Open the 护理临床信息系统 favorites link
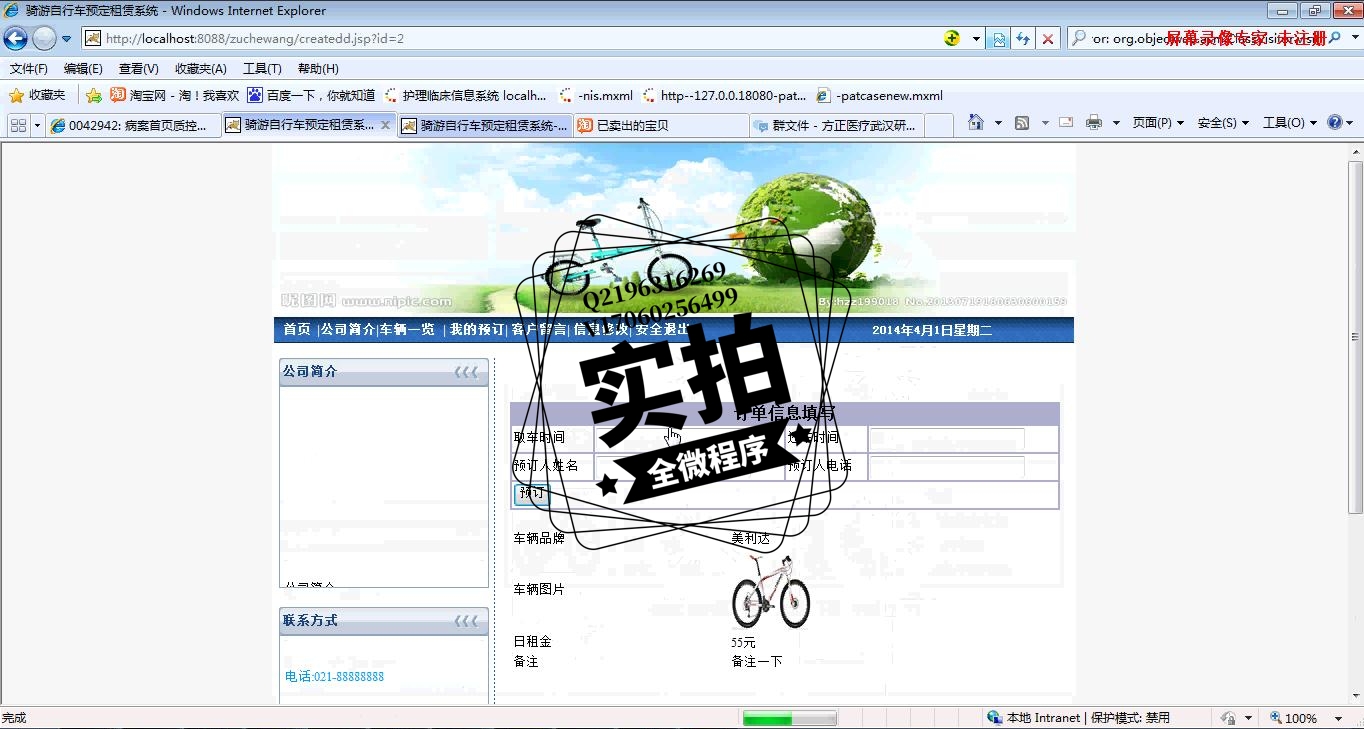 [x=465, y=96]
